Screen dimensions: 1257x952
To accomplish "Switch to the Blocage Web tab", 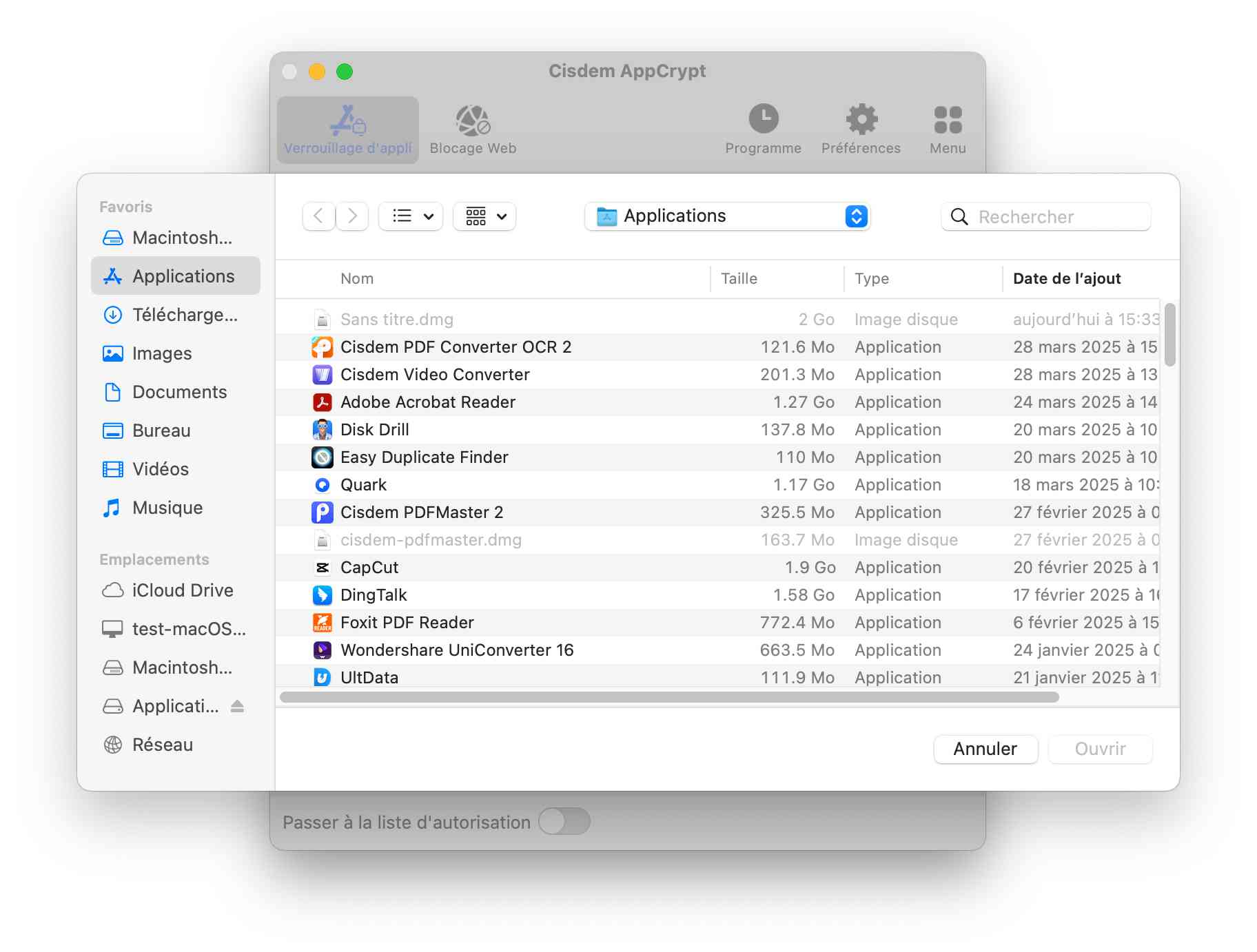I will tap(473, 130).
